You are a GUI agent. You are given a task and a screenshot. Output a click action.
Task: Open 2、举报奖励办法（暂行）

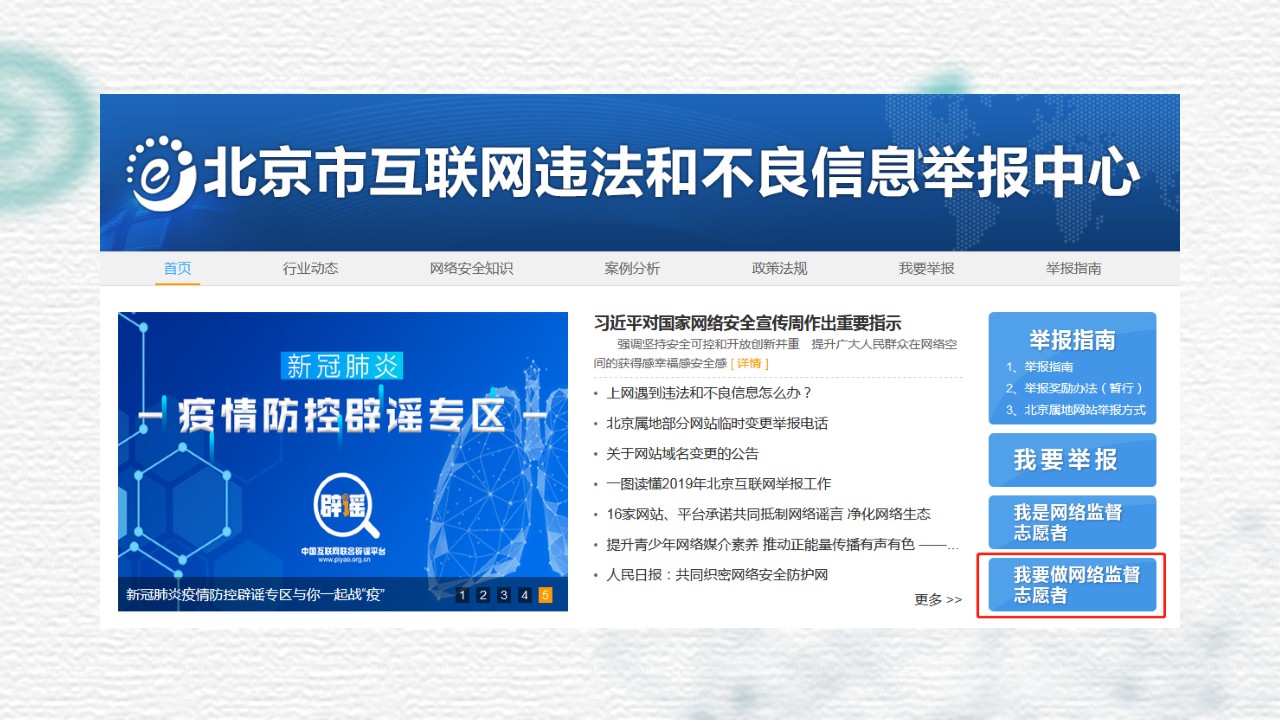(1074, 388)
